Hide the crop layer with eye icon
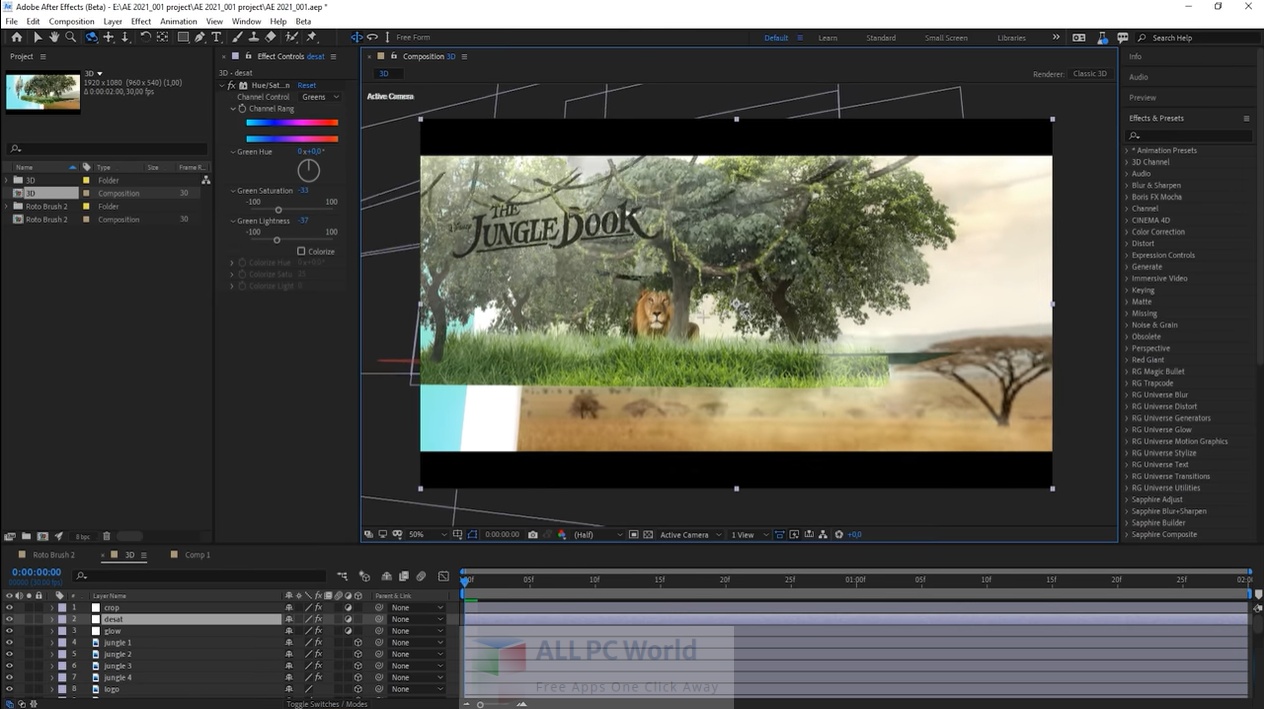The width and height of the screenshot is (1264, 709). click(x=9, y=607)
